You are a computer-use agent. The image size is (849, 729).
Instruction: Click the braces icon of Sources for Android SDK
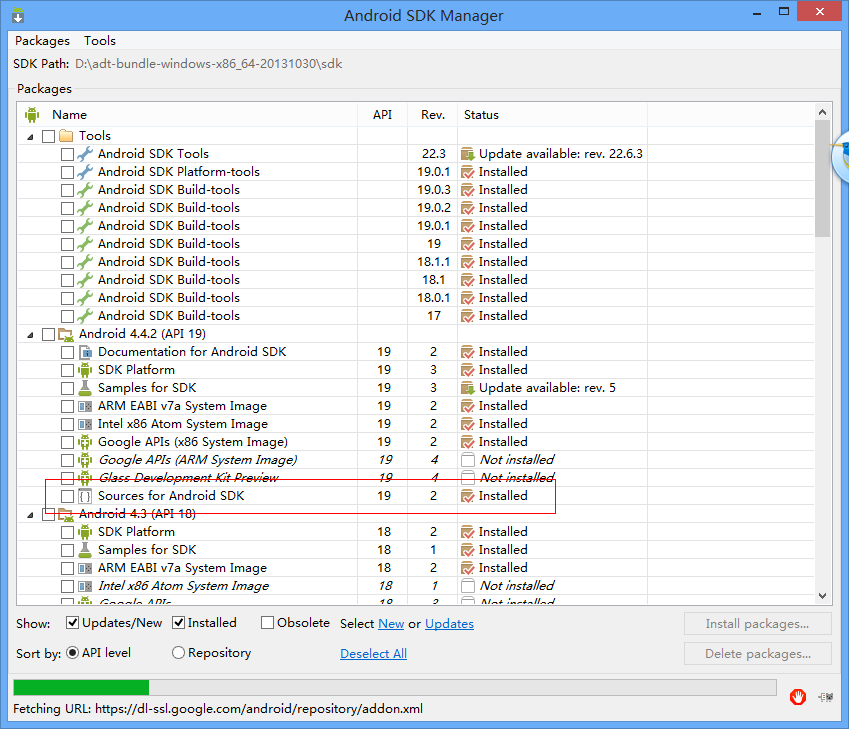pos(85,496)
